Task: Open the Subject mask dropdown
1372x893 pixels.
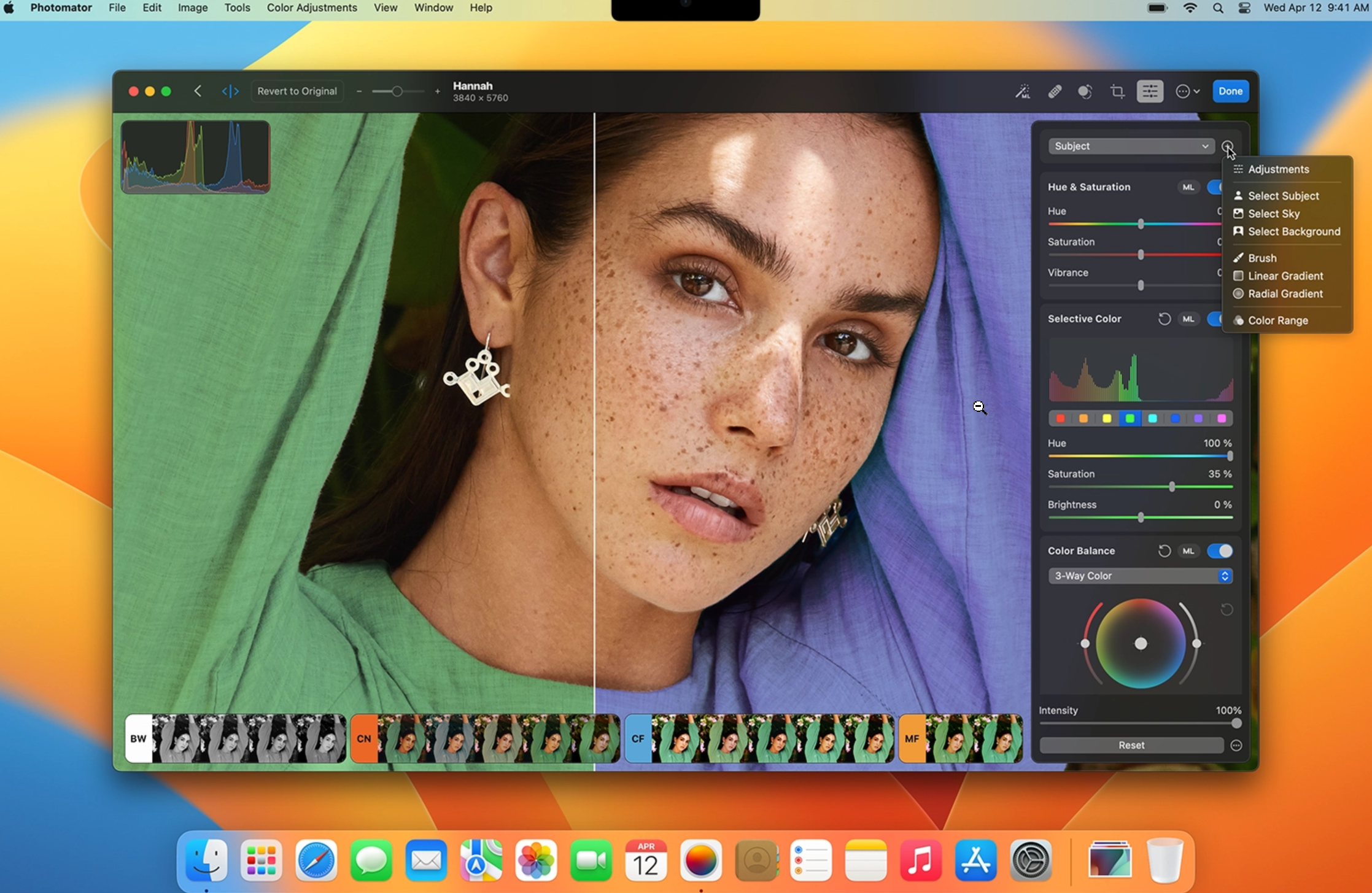Action: 1131,146
